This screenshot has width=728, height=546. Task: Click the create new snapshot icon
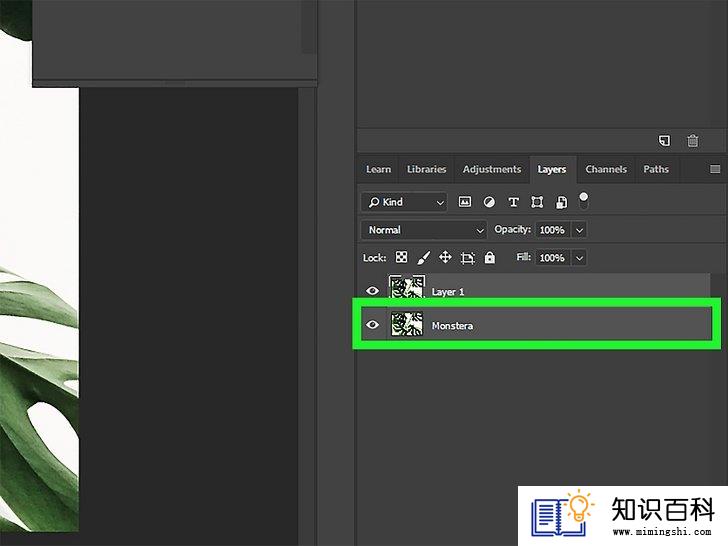coord(664,141)
